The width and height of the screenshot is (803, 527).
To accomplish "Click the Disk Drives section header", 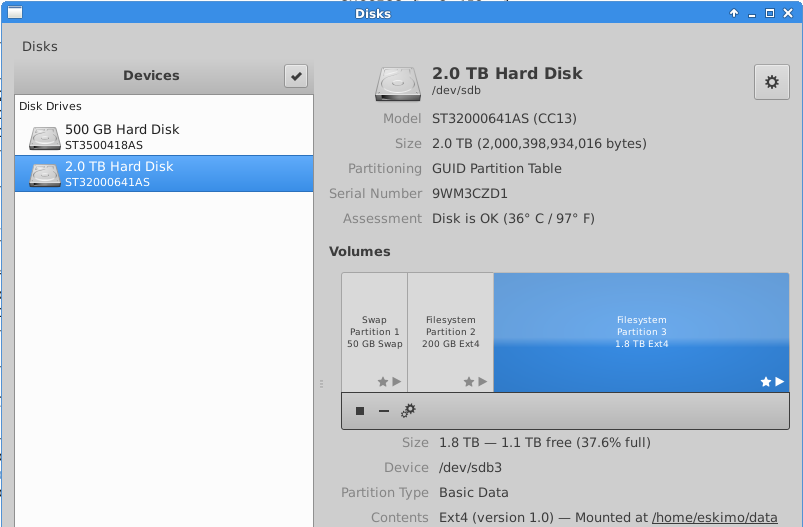I will click(x=50, y=106).
